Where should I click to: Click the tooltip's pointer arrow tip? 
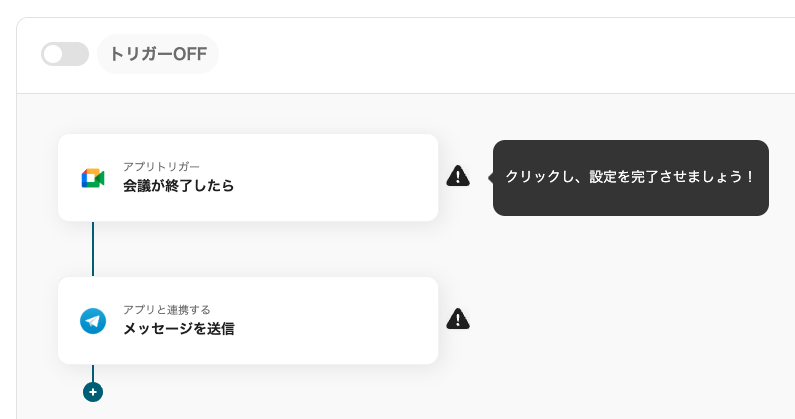tap(490, 178)
